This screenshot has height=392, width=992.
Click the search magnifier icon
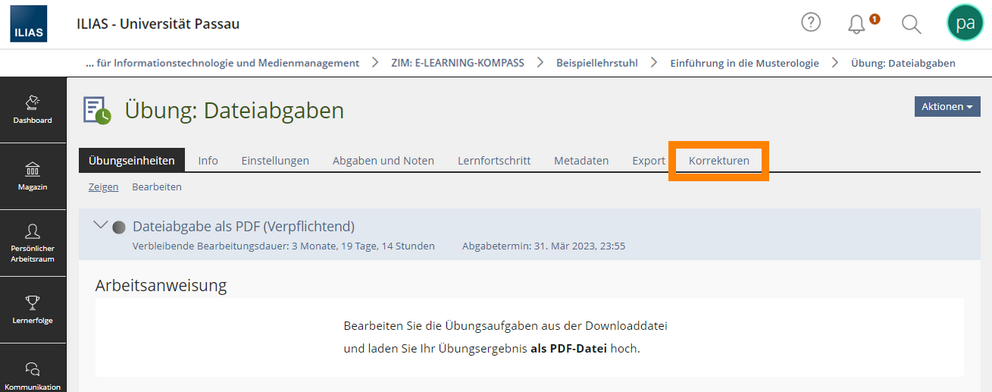point(911,24)
